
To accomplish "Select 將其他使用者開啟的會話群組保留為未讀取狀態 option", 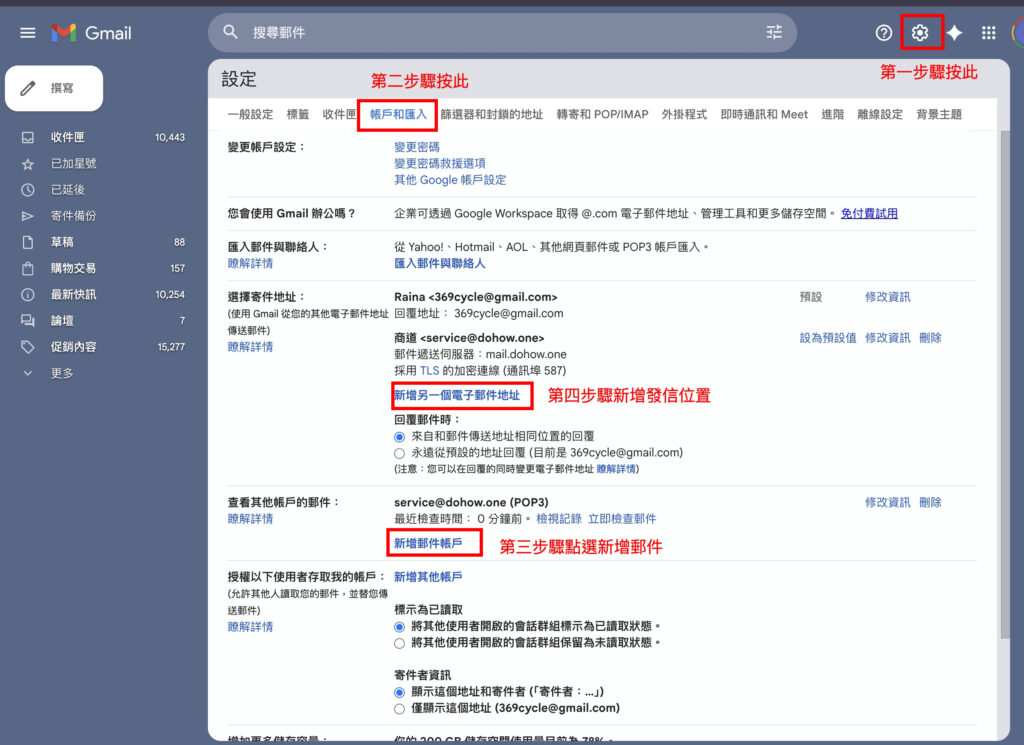I will (x=400, y=642).
